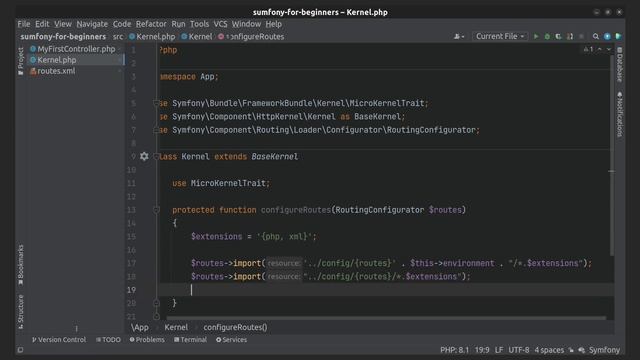
Task: Open the warnings indicator showing 1
Action: [588, 49]
